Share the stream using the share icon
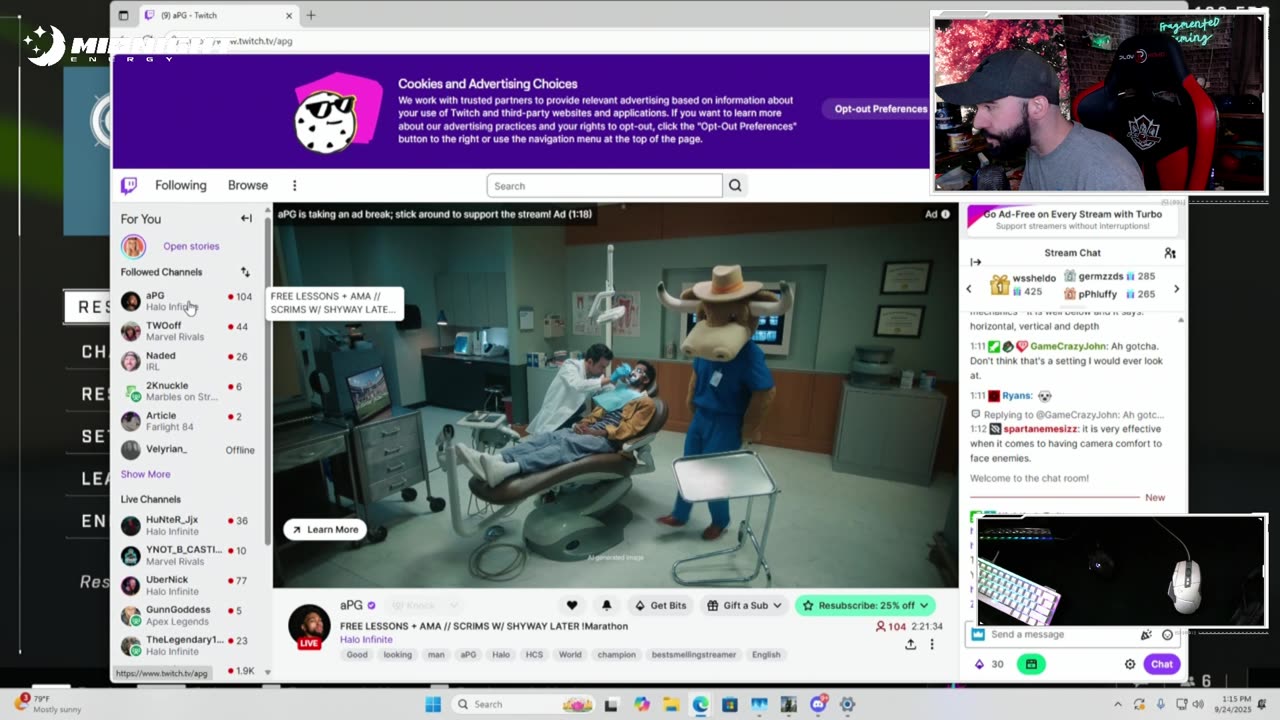This screenshot has height=720, width=1280. pyautogui.click(x=910, y=644)
